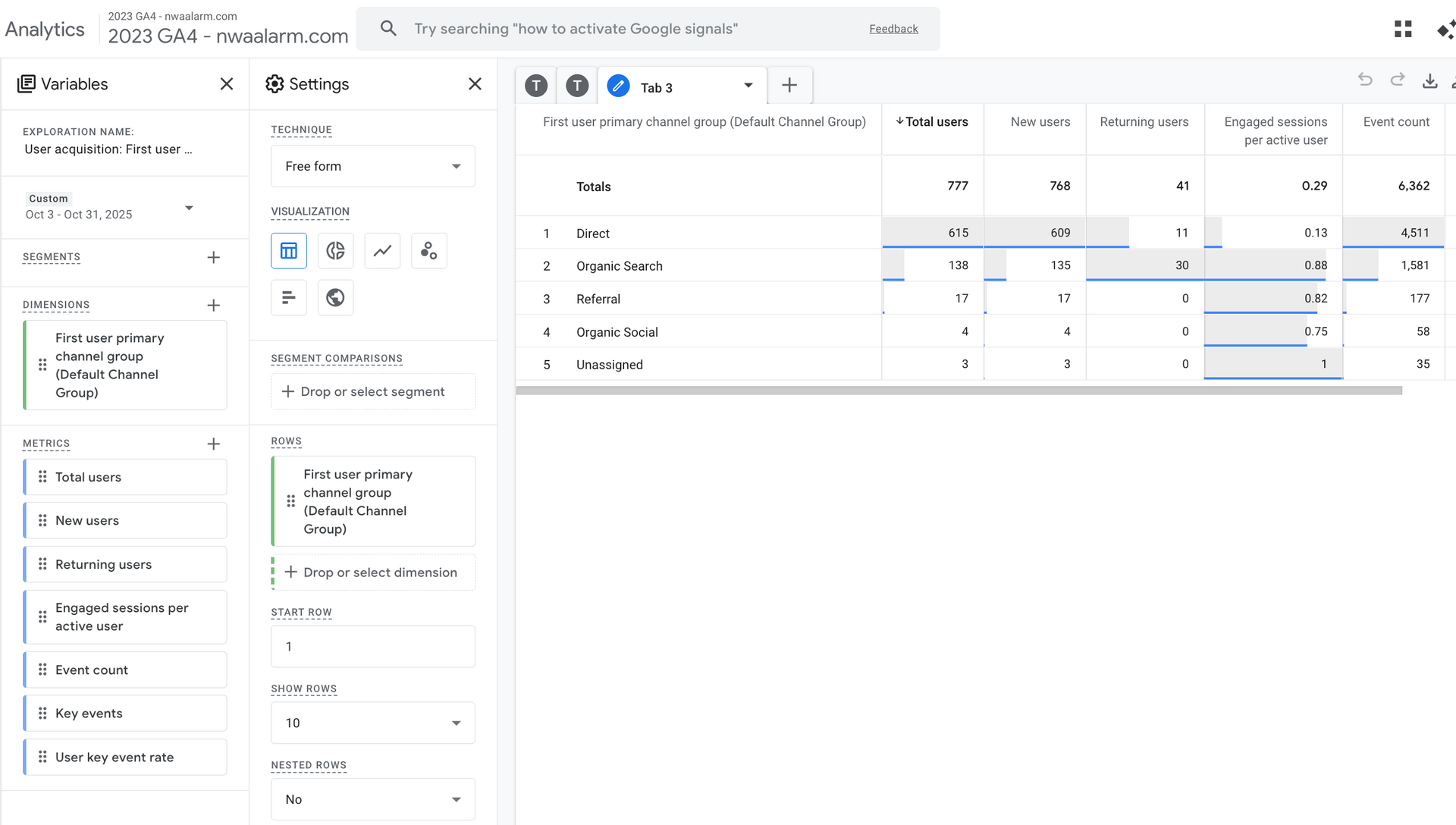Select the bar chart visualization
Image resolution: width=1456 pixels, height=825 pixels.
289,297
